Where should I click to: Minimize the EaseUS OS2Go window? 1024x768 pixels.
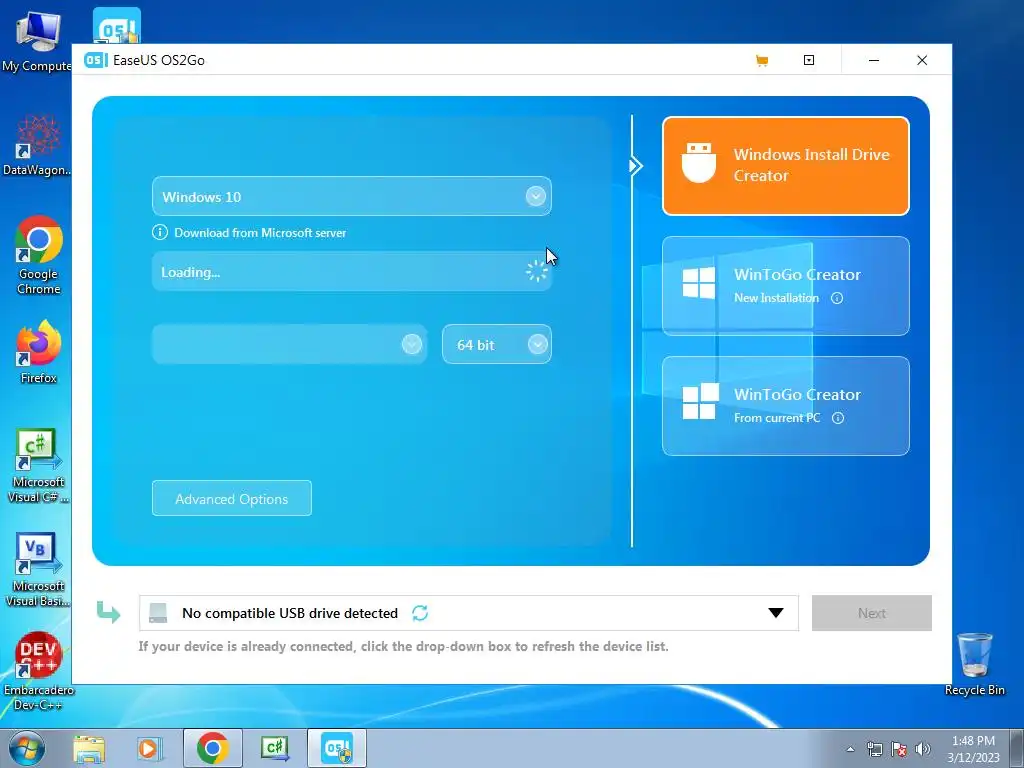[x=874, y=60]
